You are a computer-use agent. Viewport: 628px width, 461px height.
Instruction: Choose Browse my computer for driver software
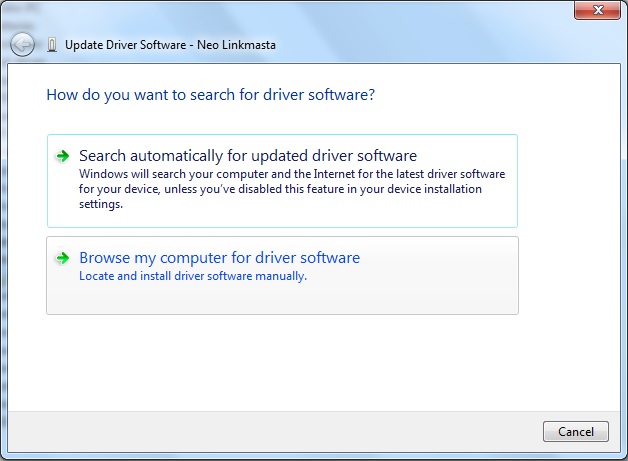(282, 276)
